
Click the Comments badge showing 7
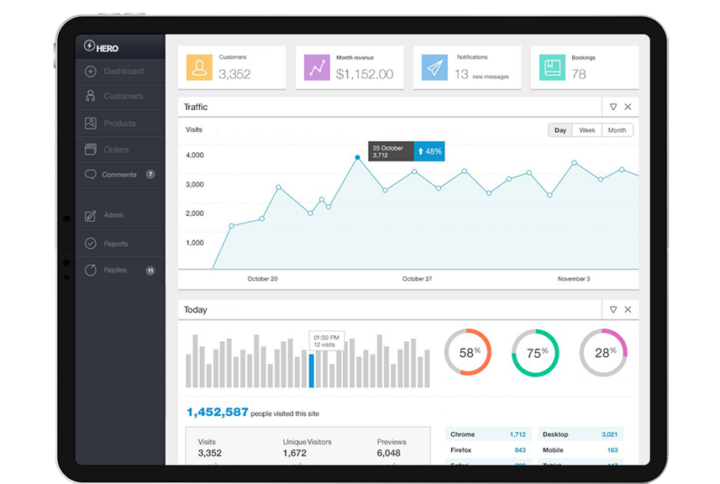(150, 174)
